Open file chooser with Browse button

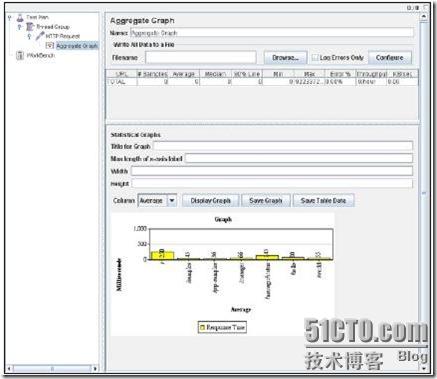click(285, 58)
